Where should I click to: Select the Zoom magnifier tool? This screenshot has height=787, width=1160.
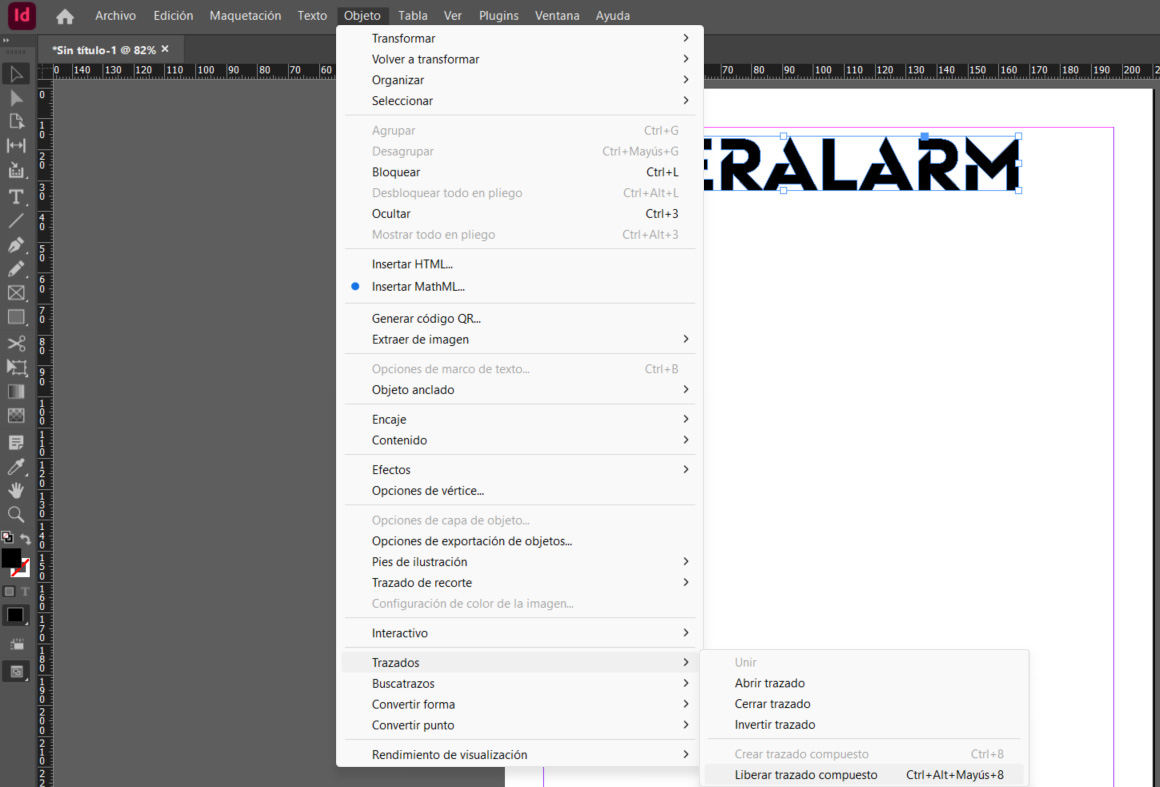click(x=16, y=514)
